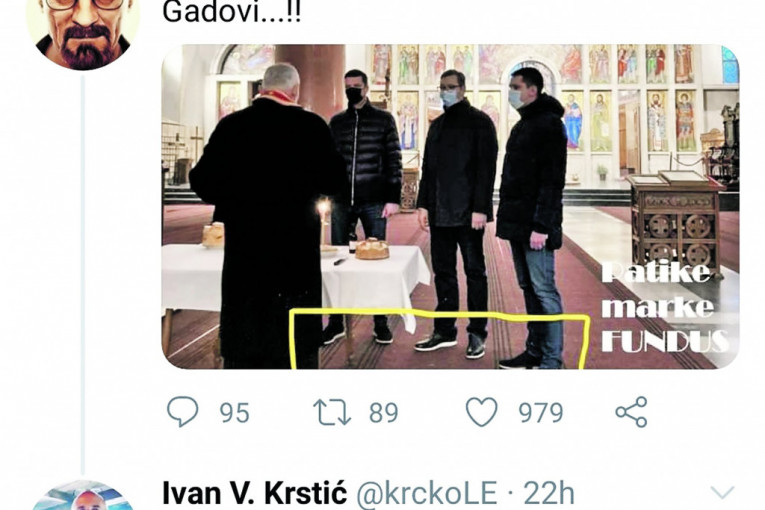
Task: Open the "Gadovi...!!" tweet text
Action: pos(231,12)
